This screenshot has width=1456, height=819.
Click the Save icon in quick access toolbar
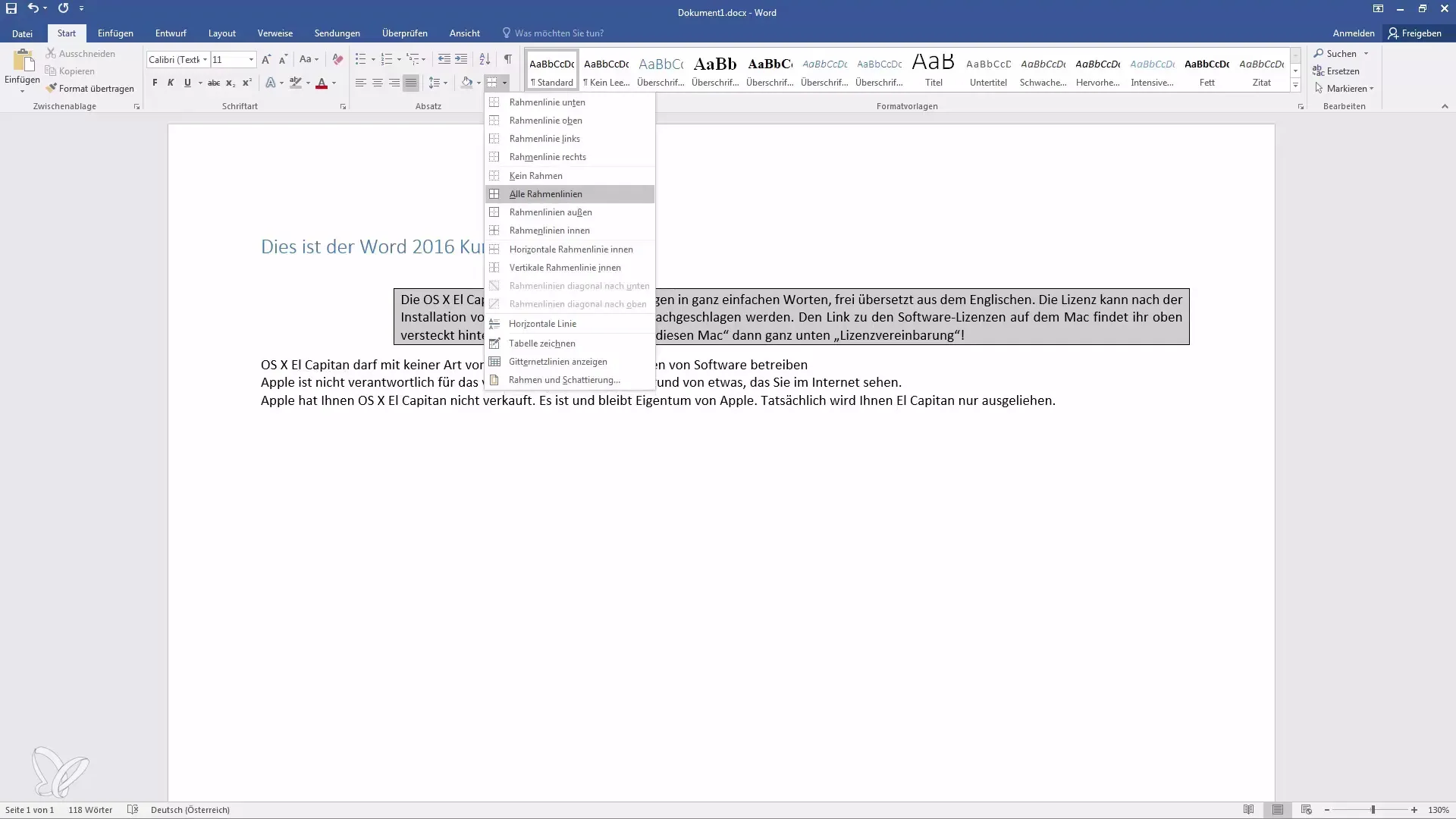[11, 8]
